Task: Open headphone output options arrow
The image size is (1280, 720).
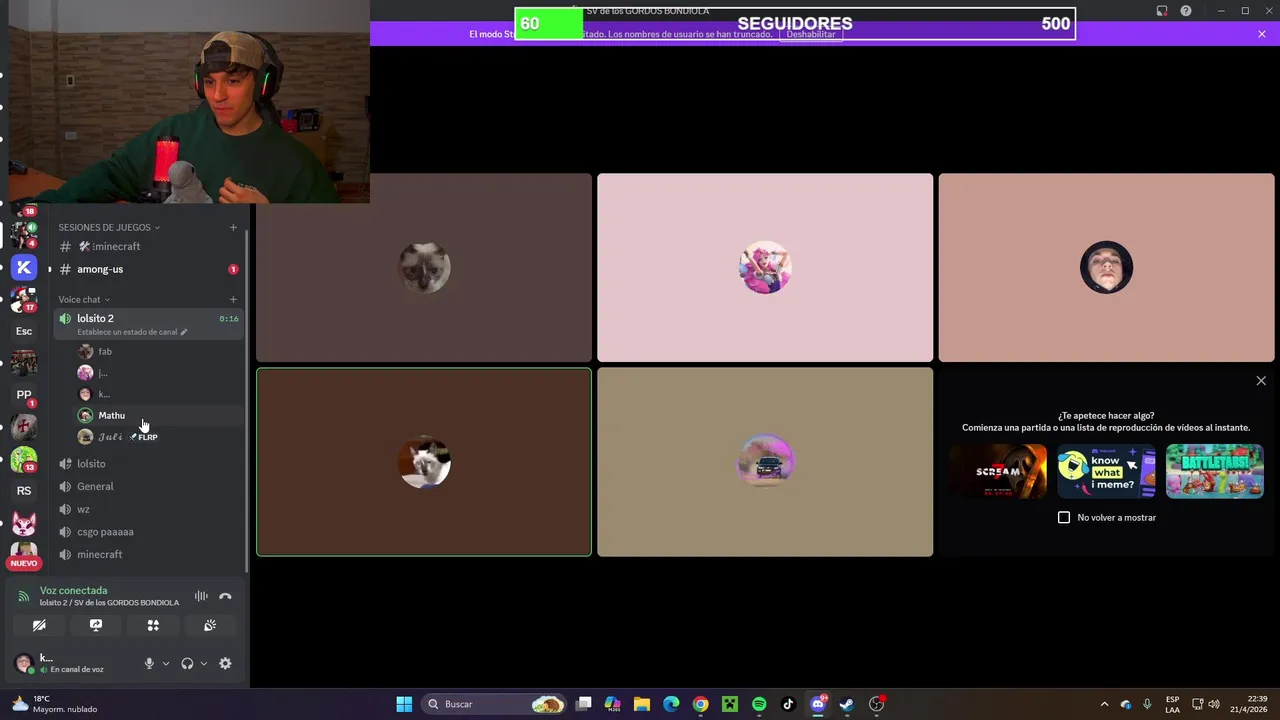Action: pos(204,663)
